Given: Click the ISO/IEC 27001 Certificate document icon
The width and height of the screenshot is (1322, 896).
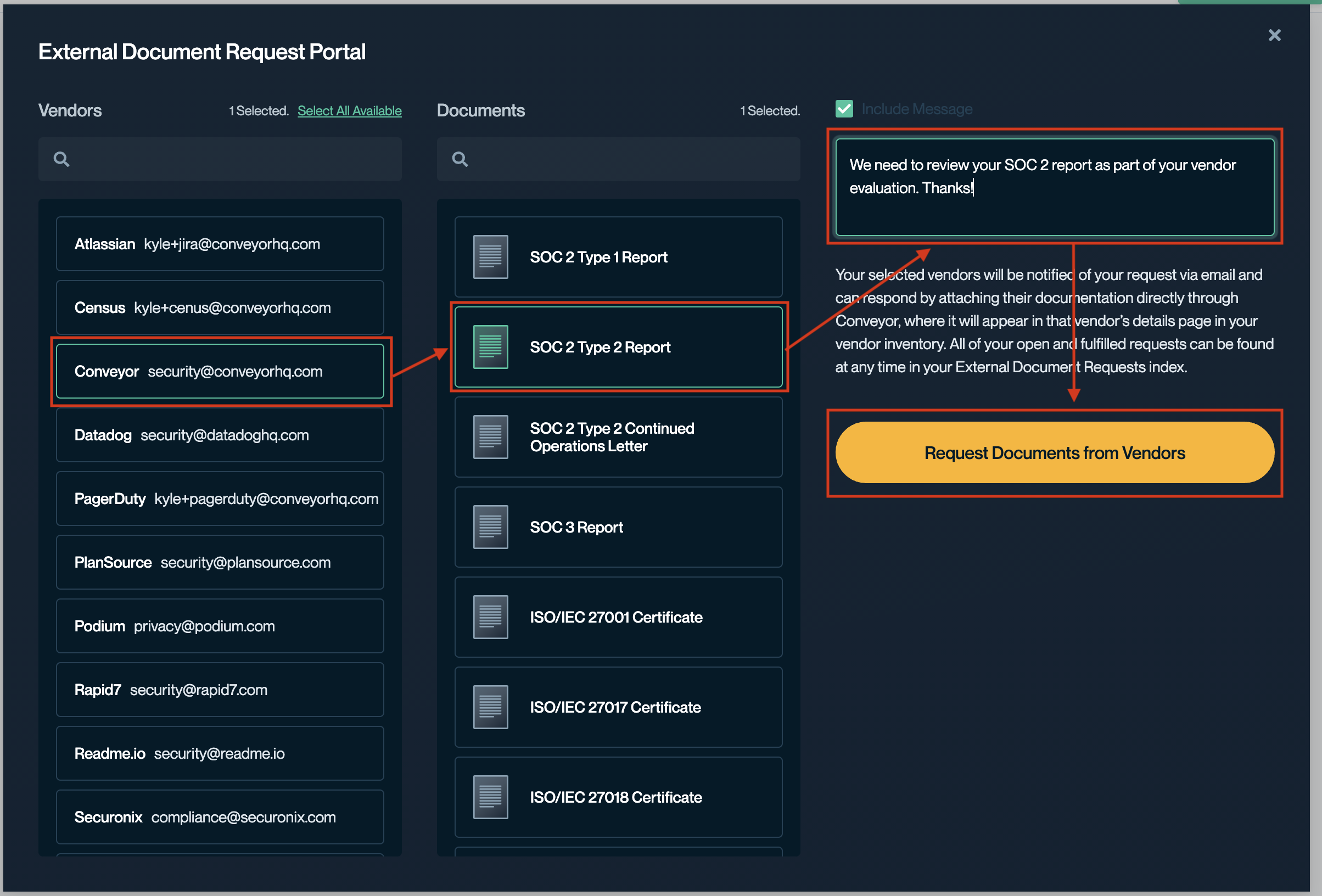Looking at the screenshot, I should [x=490, y=617].
